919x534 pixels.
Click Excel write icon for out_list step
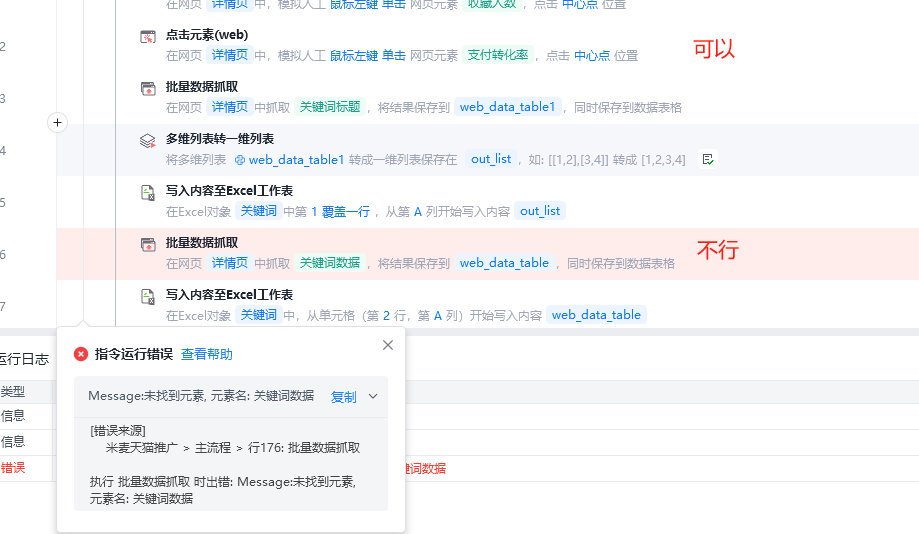147,192
